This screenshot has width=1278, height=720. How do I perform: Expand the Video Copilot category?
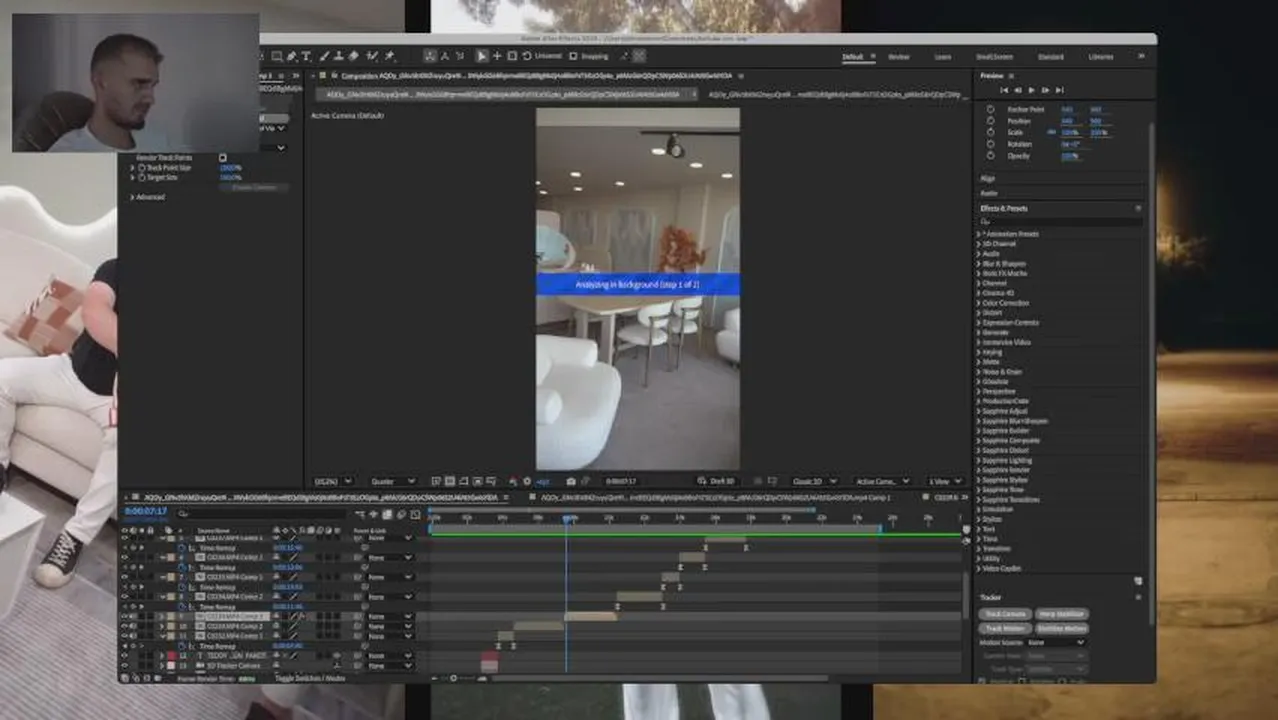point(979,568)
